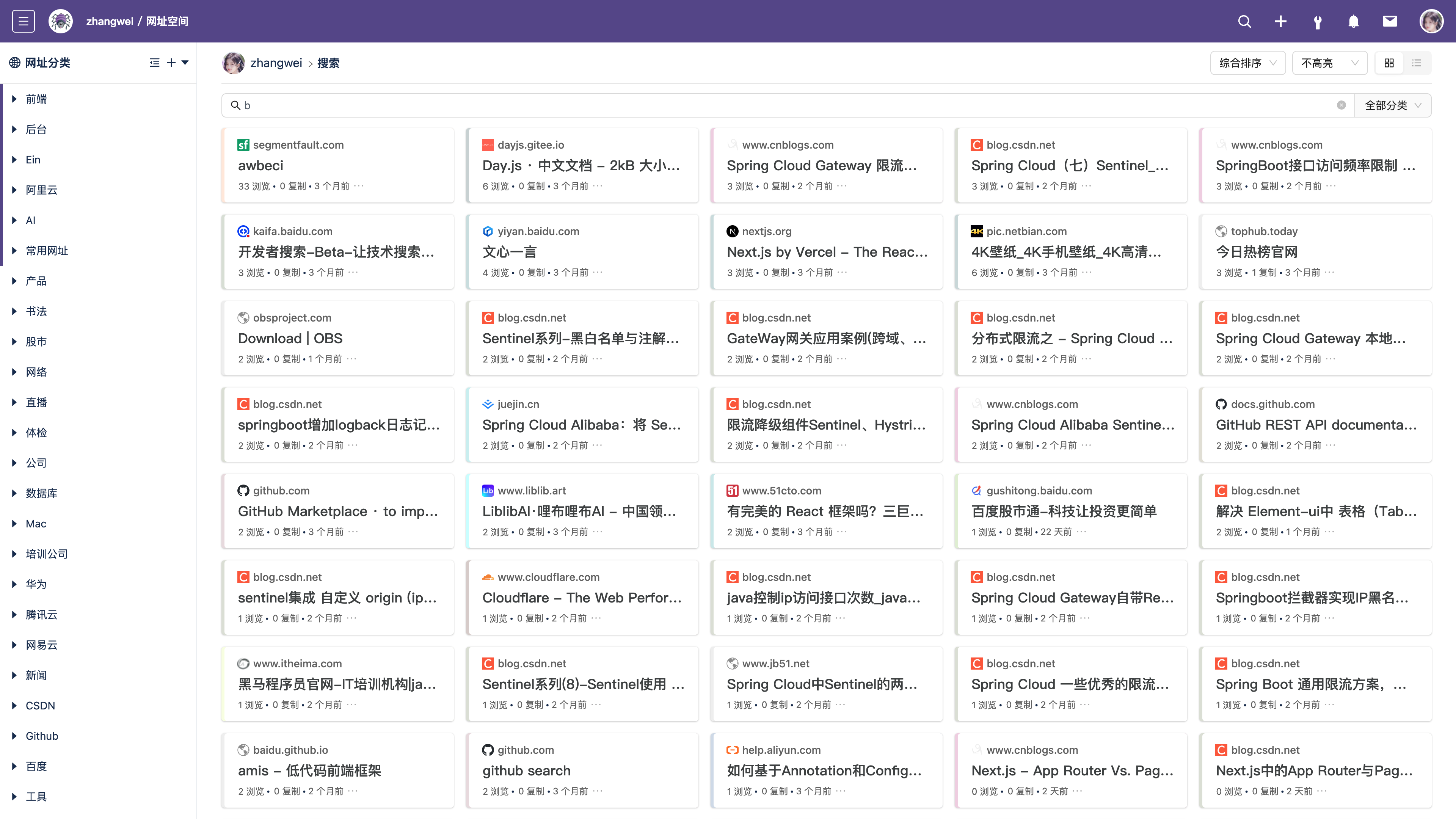Open the GitHub REST API documentation card
This screenshot has height=819, width=1456.
tap(1315, 425)
